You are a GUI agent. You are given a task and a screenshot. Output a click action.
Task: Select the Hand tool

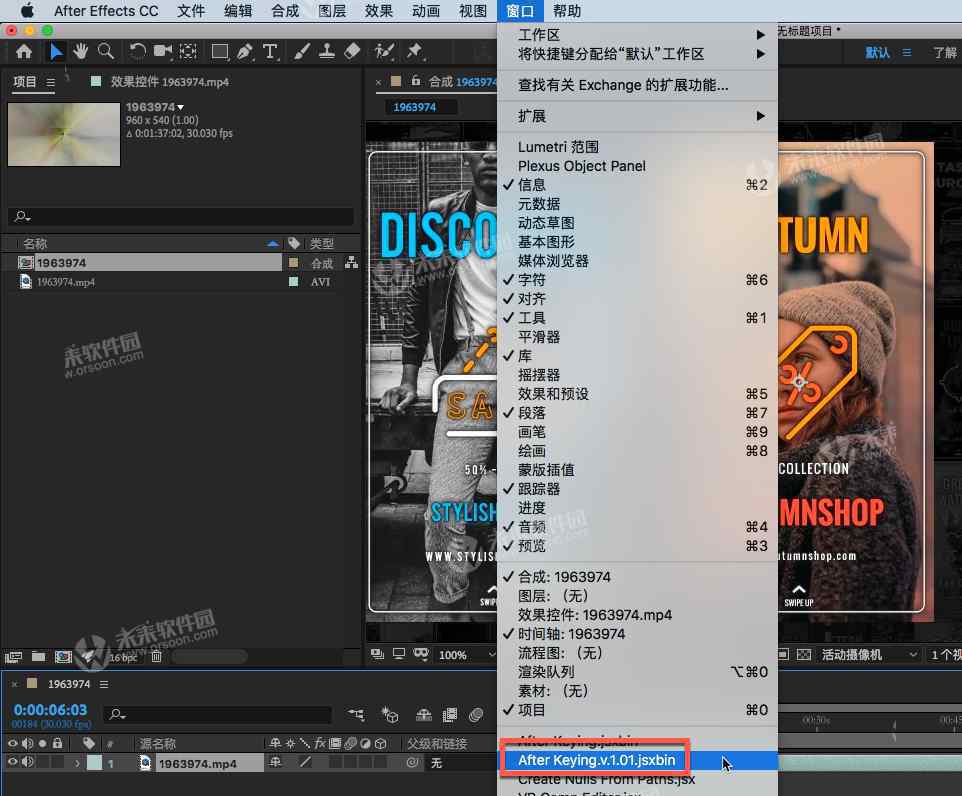pyautogui.click(x=80, y=52)
